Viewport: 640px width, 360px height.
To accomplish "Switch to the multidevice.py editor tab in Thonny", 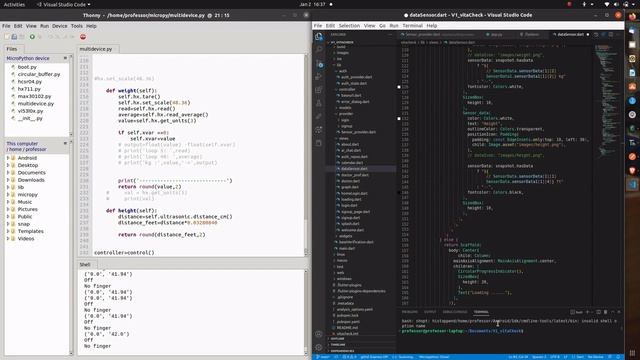I will pos(96,49).
